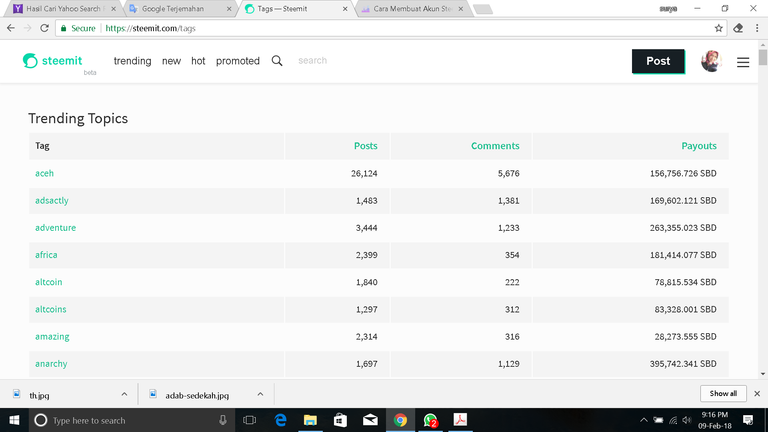Open the site search magnifier icon
The height and width of the screenshot is (432, 768).
[277, 61]
